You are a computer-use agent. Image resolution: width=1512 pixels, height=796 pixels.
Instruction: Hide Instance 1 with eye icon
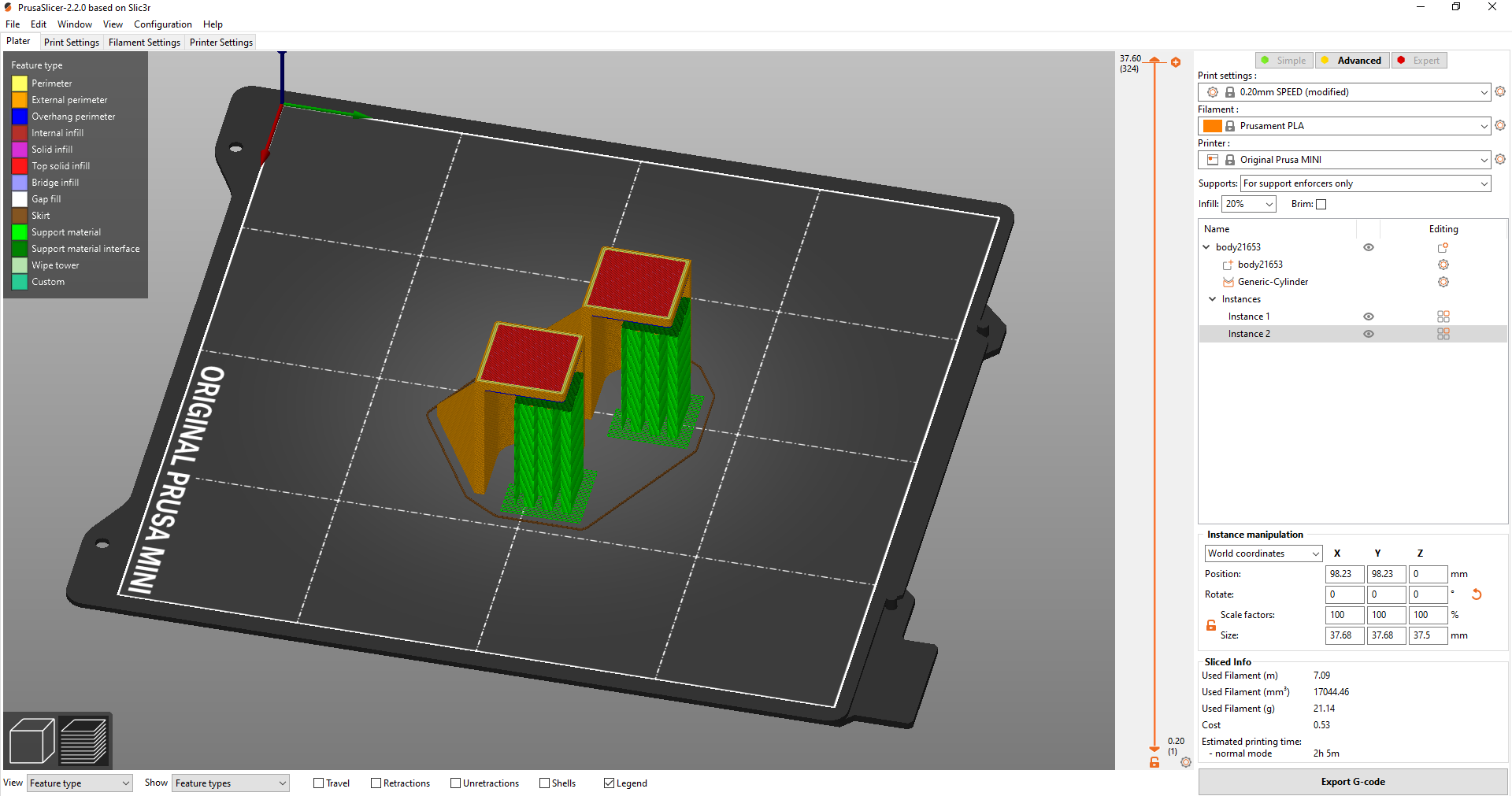tap(1369, 317)
